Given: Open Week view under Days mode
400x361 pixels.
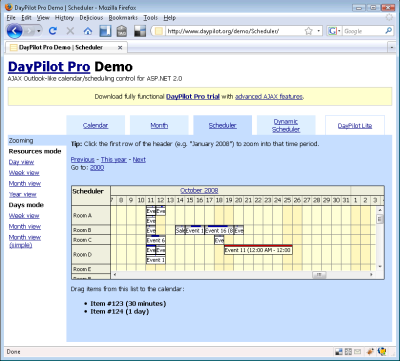Looking at the screenshot, I should click(24, 216).
